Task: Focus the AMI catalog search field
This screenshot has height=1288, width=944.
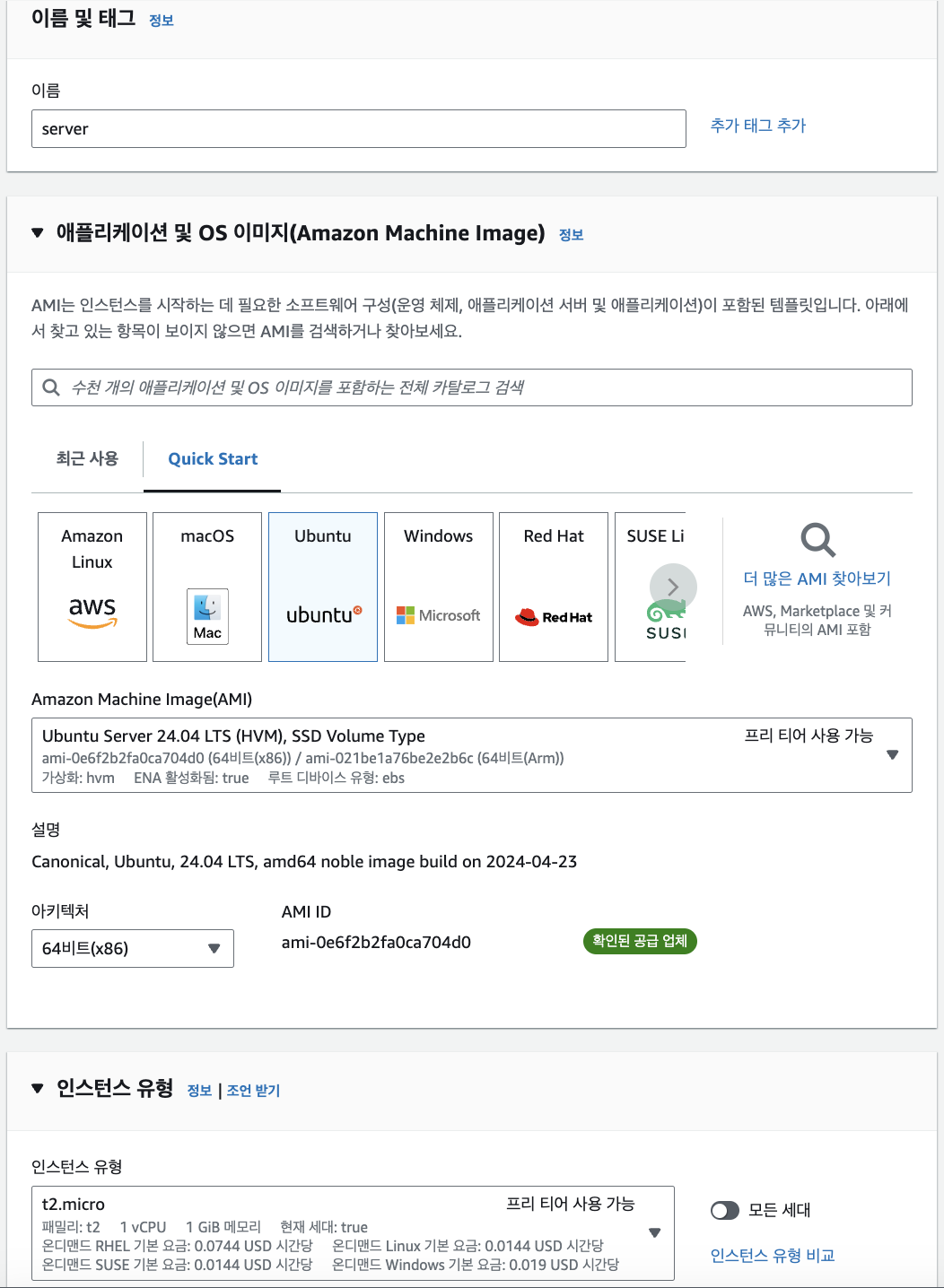Action: (472, 387)
